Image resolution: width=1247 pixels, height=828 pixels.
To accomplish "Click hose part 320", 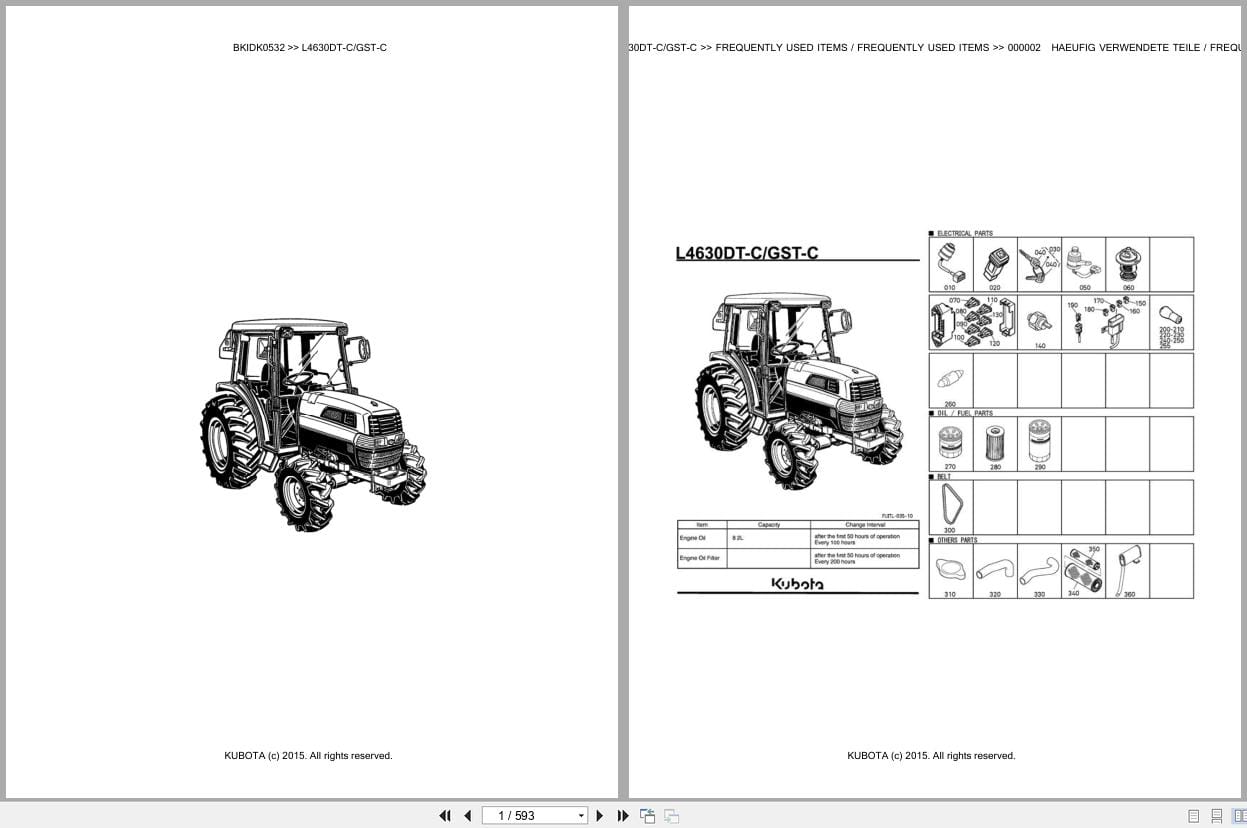I will click(x=995, y=572).
